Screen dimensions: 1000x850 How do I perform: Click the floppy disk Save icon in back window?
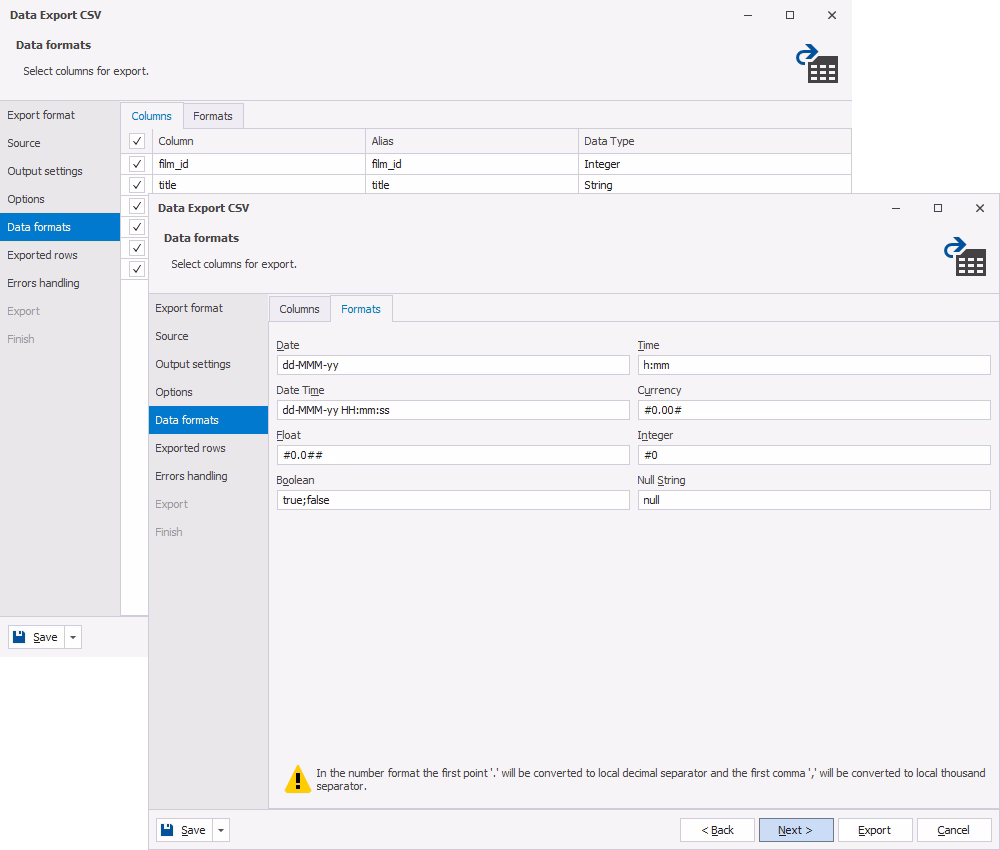(x=19, y=636)
